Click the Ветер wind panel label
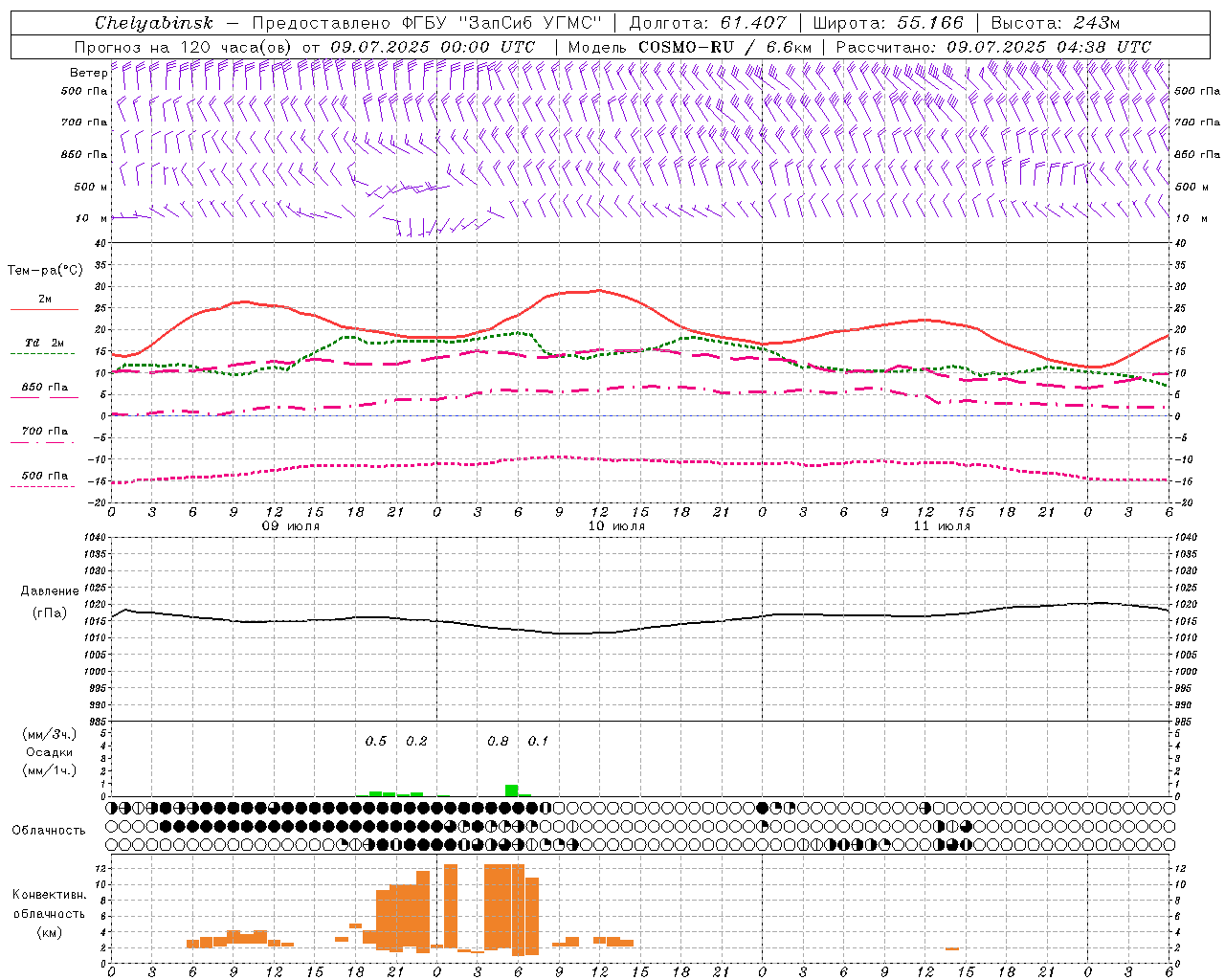1225x980 pixels. coord(88,73)
